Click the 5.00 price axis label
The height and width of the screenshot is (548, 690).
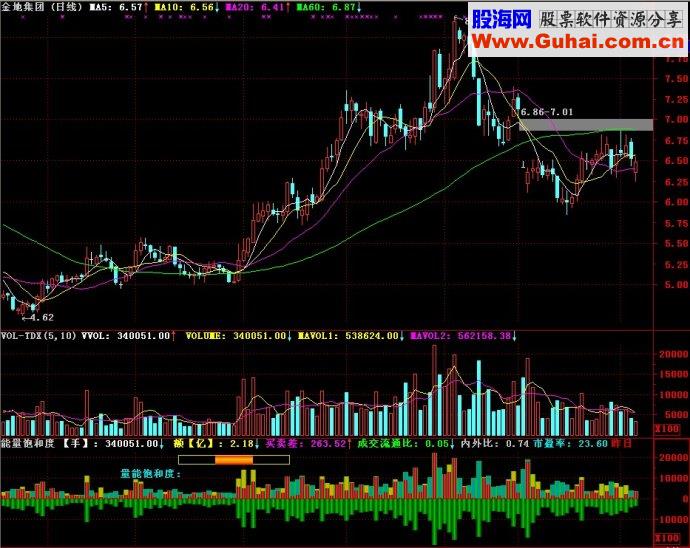(676, 285)
